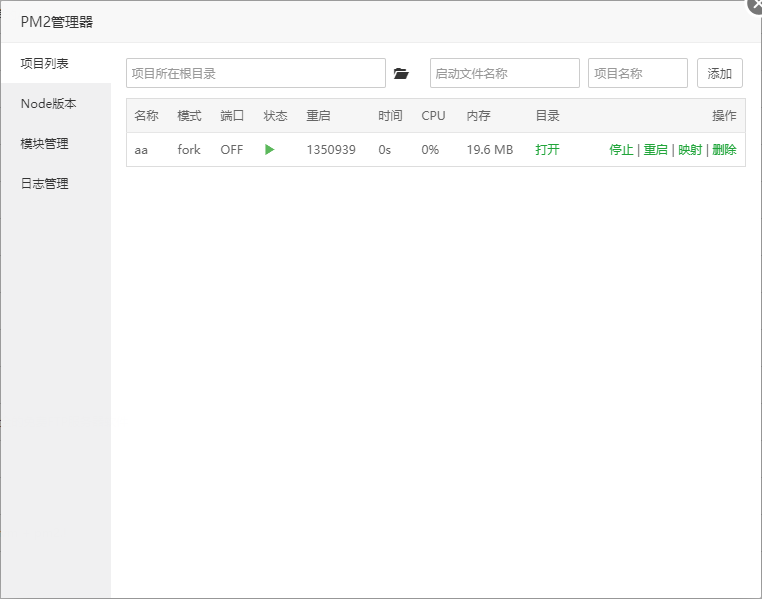
Task: Close the PM2 manager dialog
Action: 756,5
